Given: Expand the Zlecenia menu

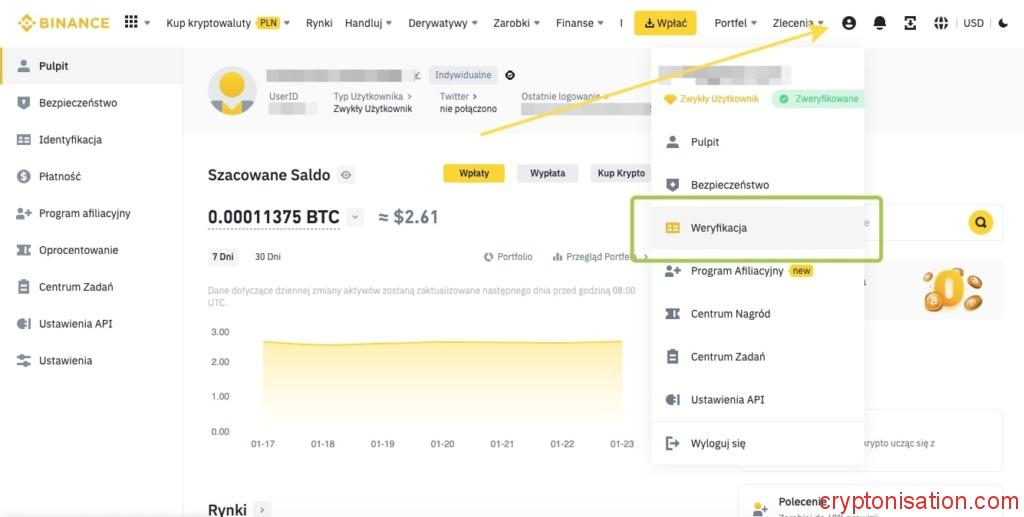Looking at the screenshot, I should tap(797, 23).
